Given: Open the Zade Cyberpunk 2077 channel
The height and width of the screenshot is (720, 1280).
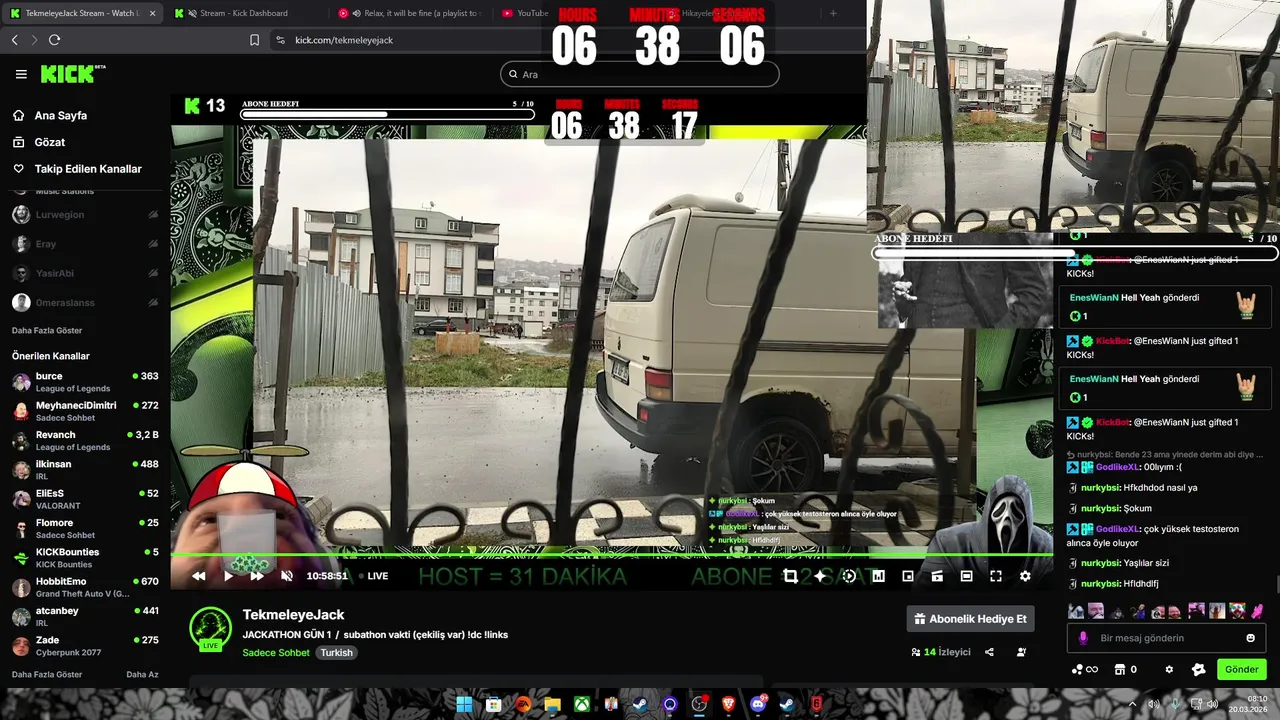Looking at the screenshot, I should pyautogui.click(x=85, y=646).
